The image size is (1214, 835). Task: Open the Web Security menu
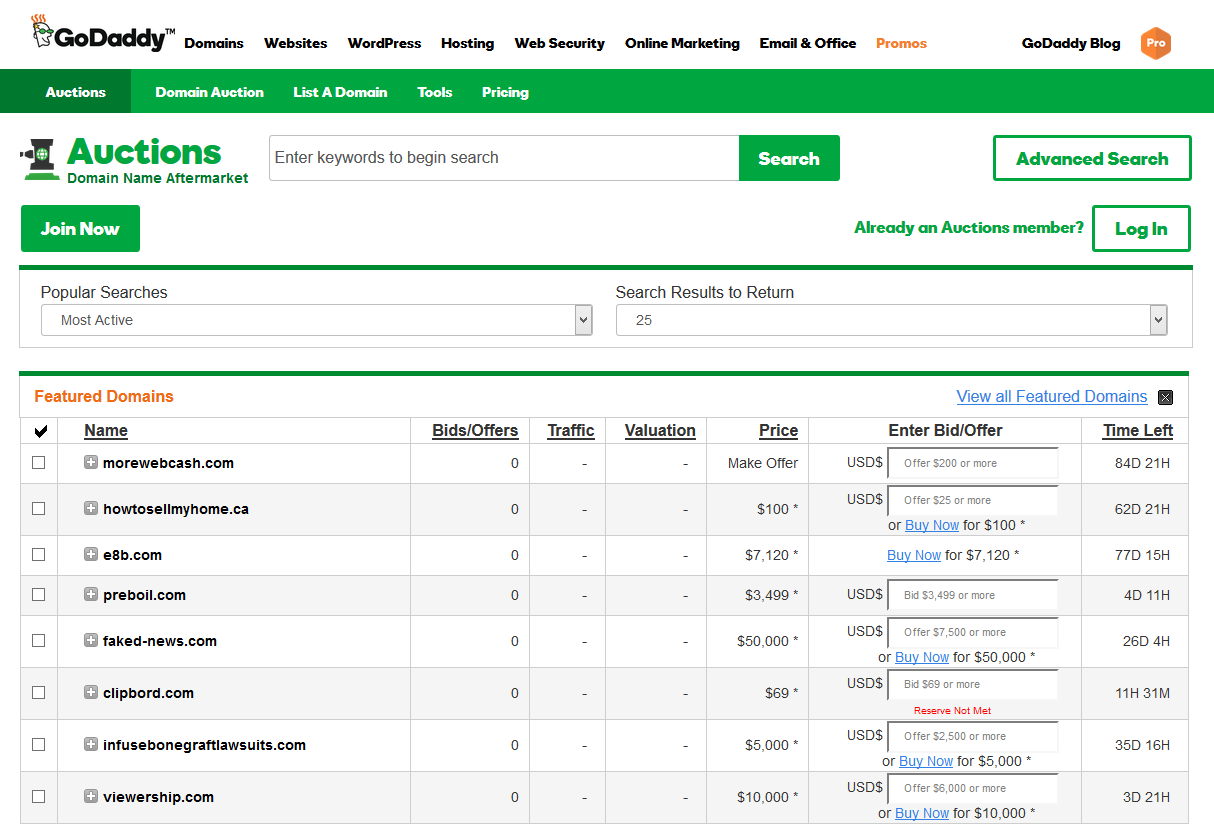560,43
